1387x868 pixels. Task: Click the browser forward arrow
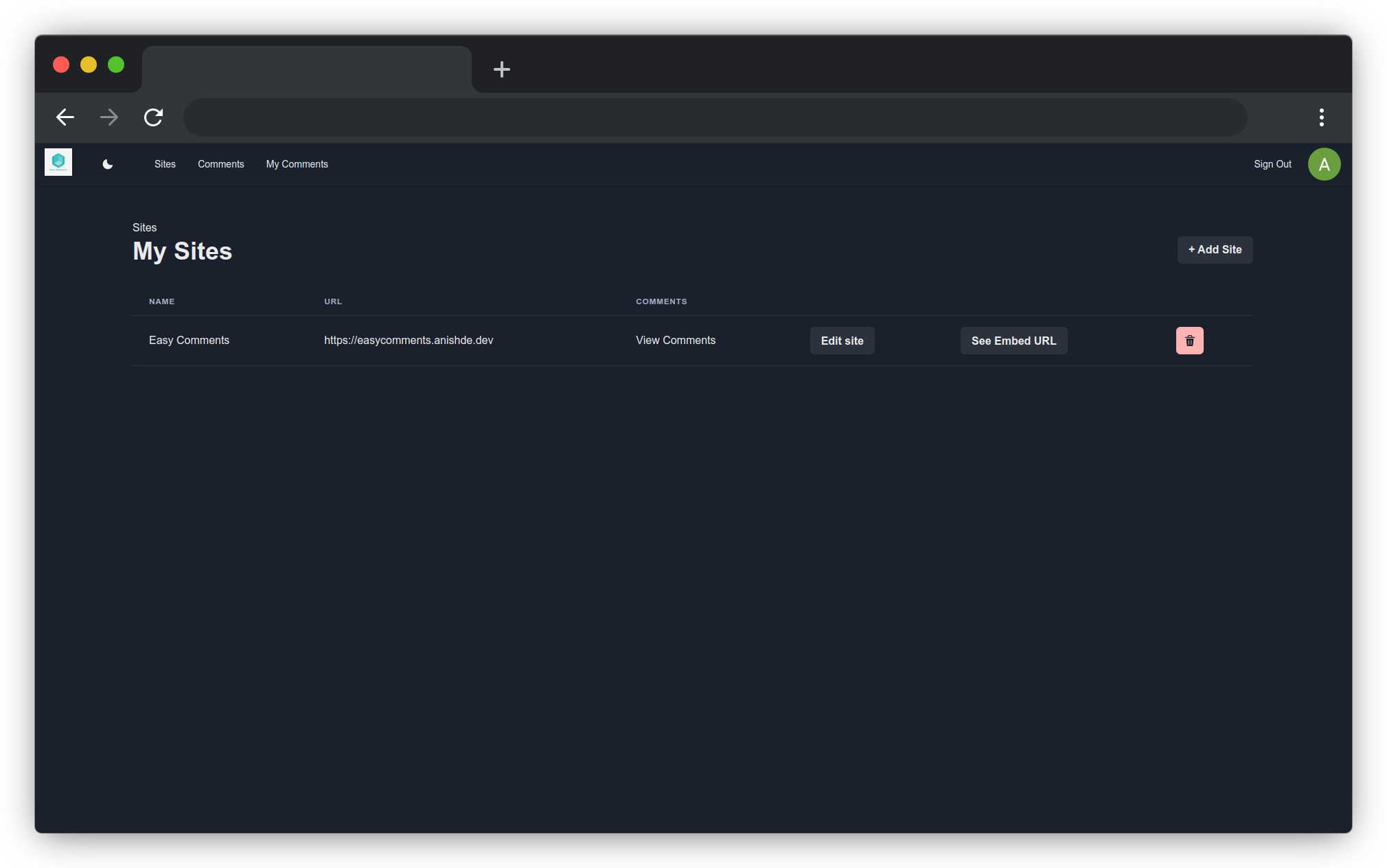pyautogui.click(x=109, y=117)
